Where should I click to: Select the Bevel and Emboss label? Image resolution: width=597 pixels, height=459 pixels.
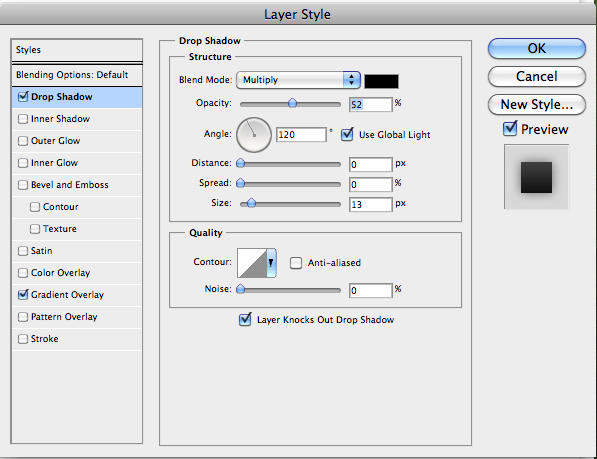pyautogui.click(x=70, y=185)
